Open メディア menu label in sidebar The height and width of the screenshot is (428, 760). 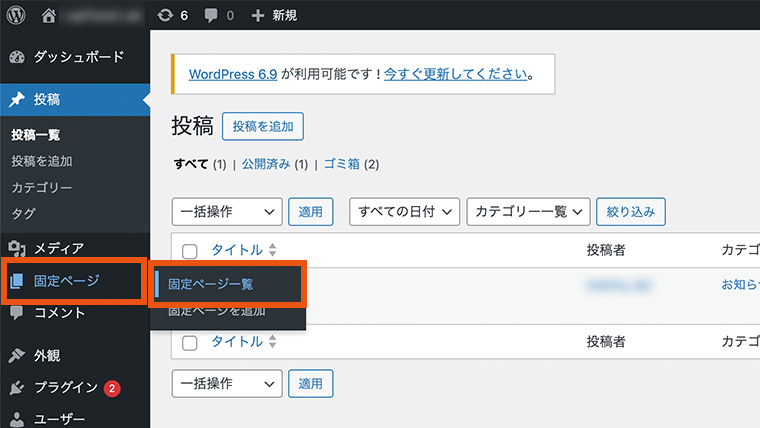pyautogui.click(x=59, y=248)
